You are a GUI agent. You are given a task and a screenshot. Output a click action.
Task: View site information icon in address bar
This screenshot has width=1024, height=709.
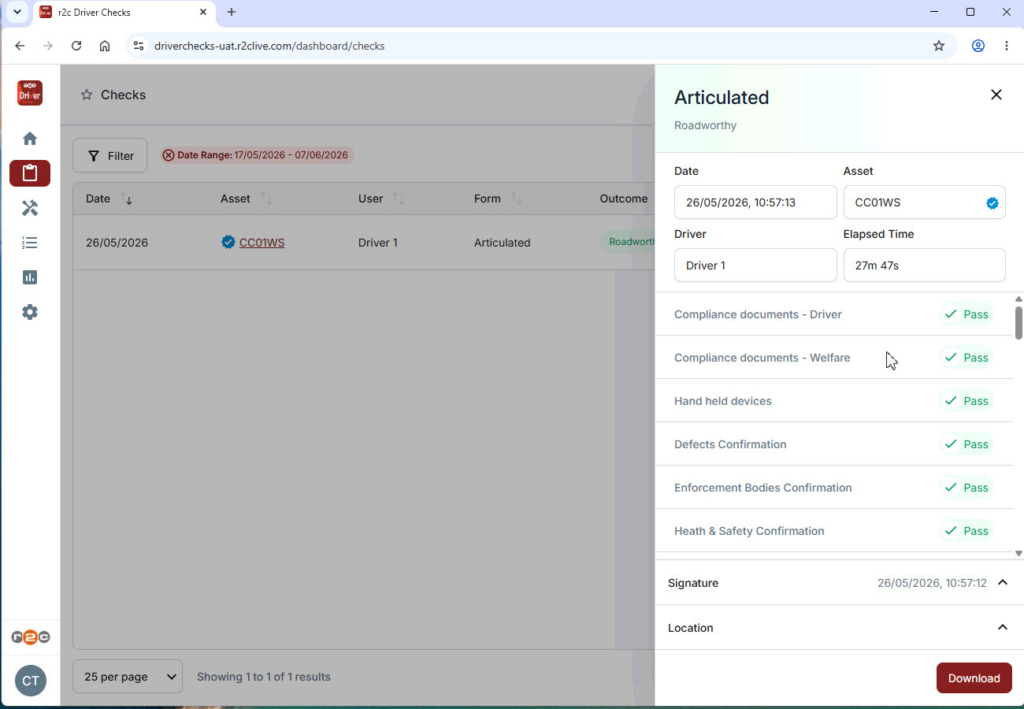(138, 46)
